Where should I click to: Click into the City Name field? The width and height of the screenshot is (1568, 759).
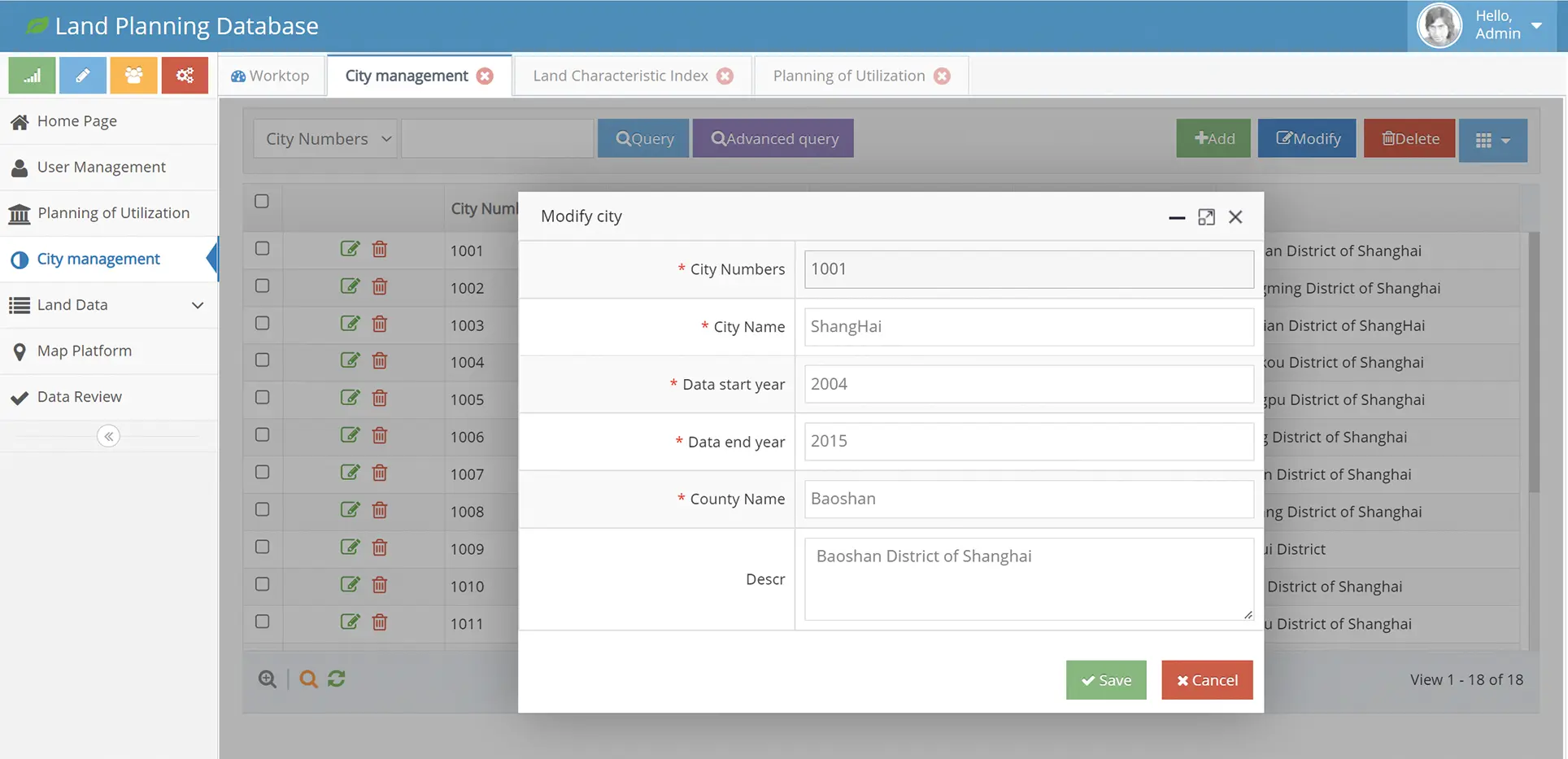click(x=1028, y=327)
